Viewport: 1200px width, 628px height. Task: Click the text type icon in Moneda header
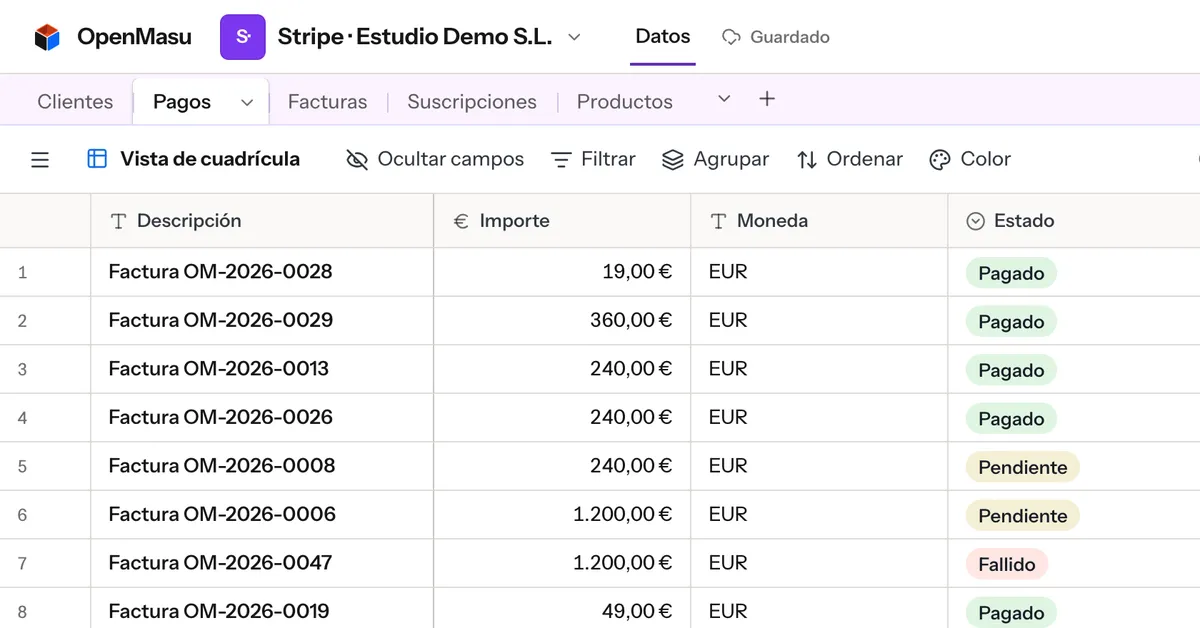[x=718, y=221]
